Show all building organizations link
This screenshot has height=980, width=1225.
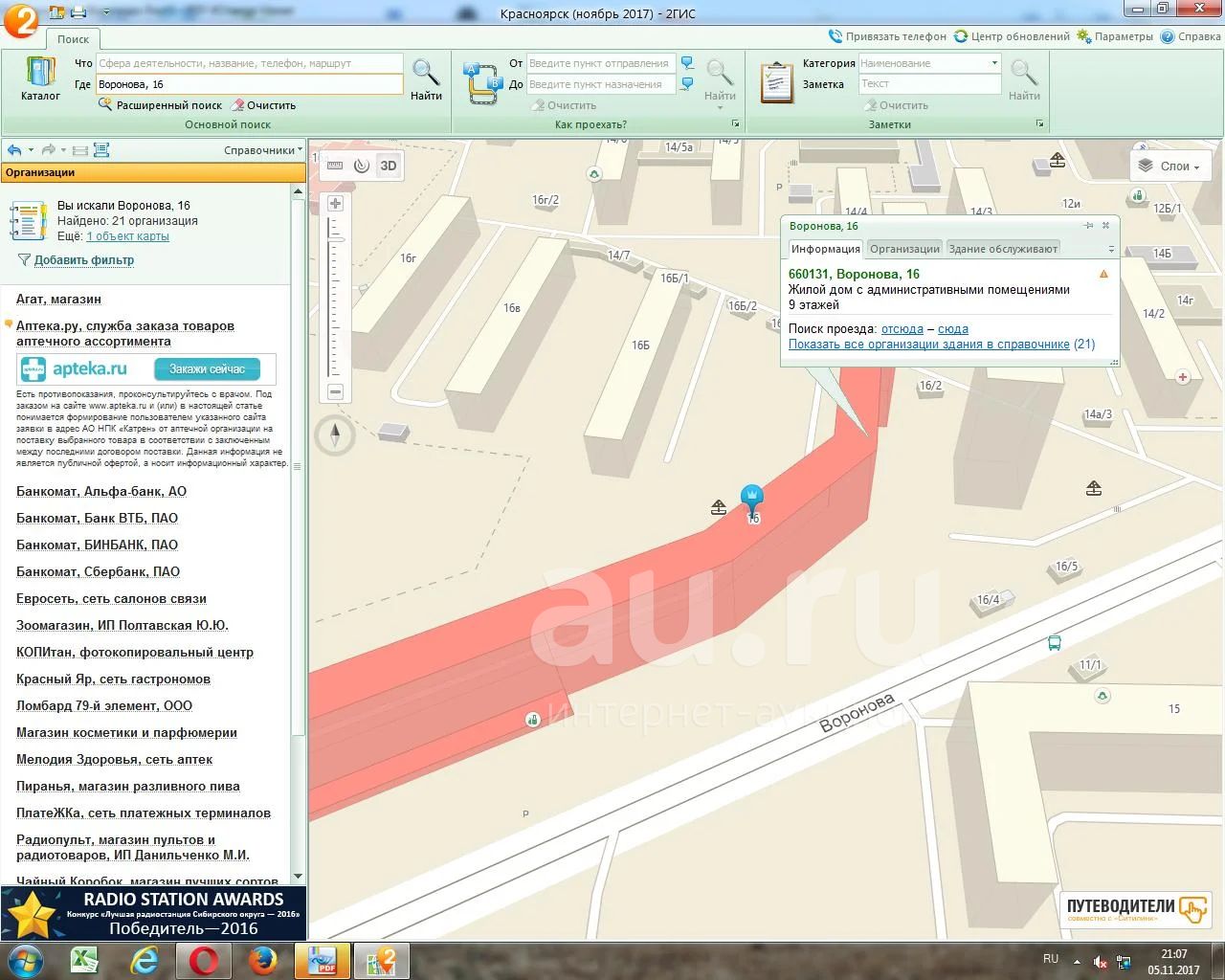pyautogui.click(x=928, y=345)
